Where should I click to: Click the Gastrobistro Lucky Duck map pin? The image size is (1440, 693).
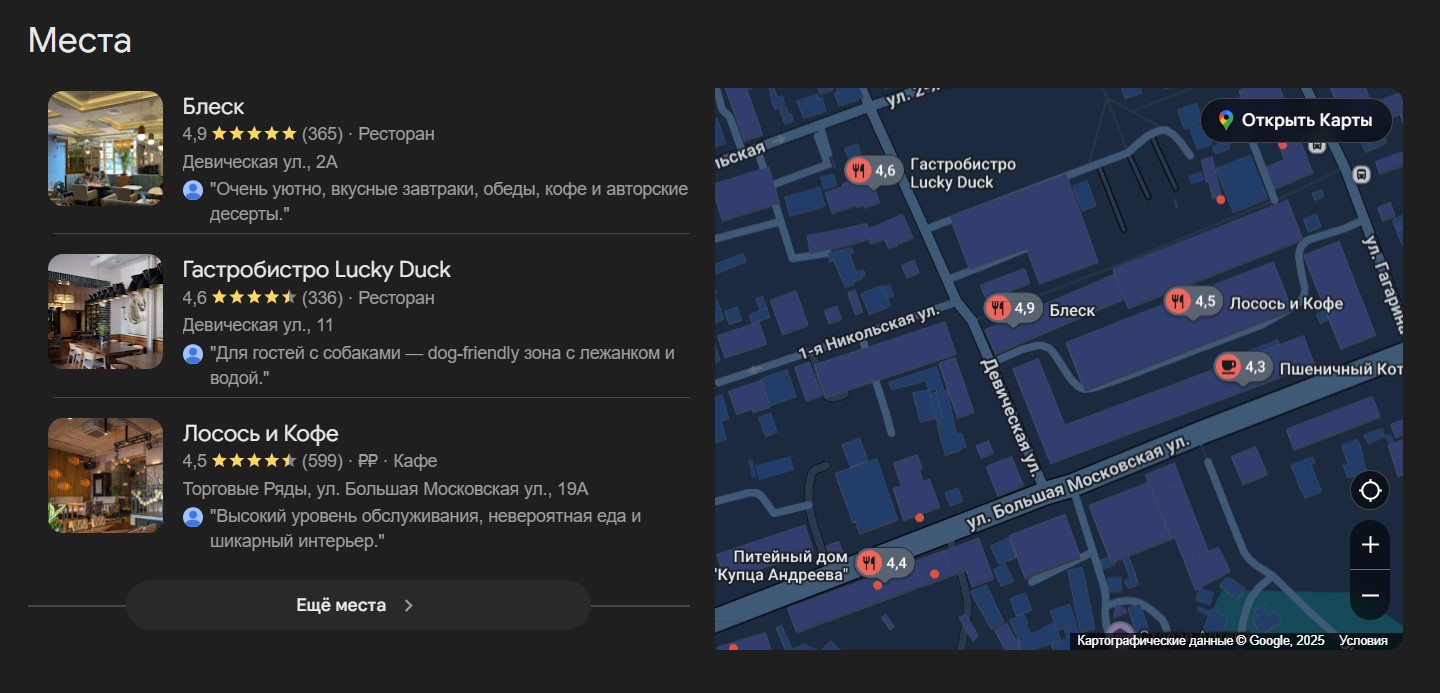[x=858, y=170]
